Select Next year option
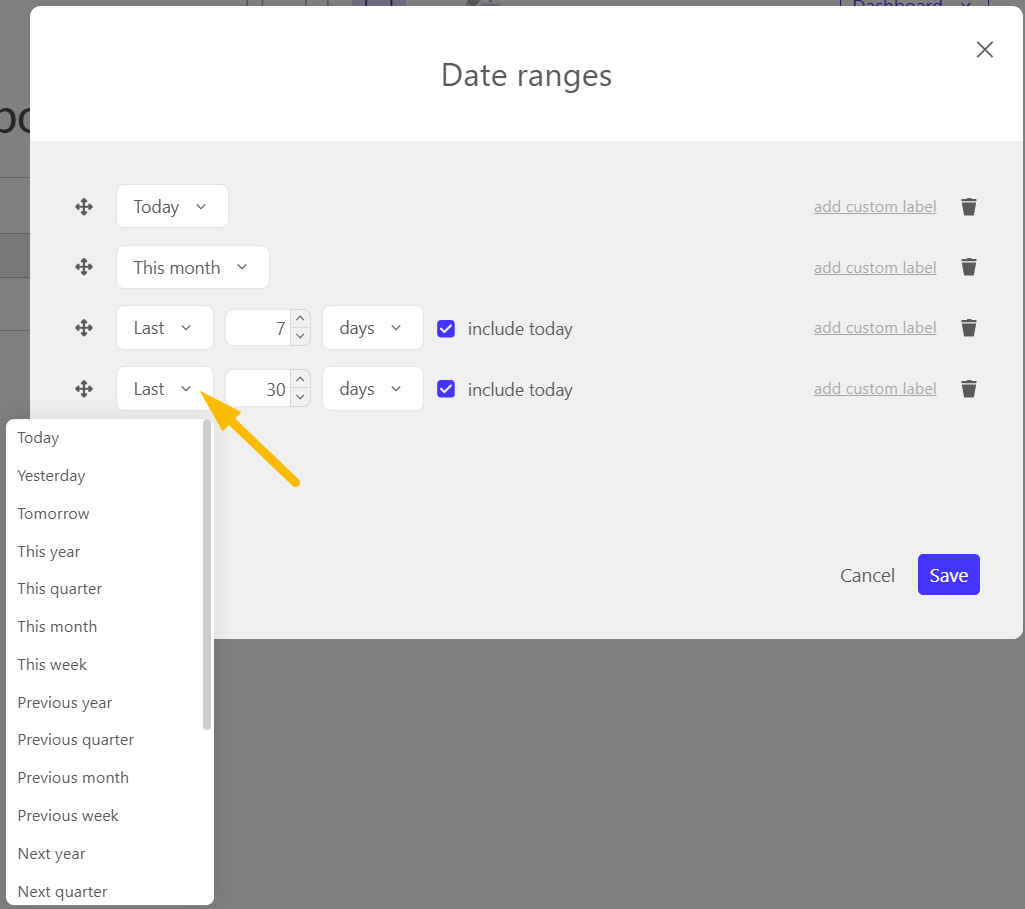The width and height of the screenshot is (1025, 909). point(105,853)
